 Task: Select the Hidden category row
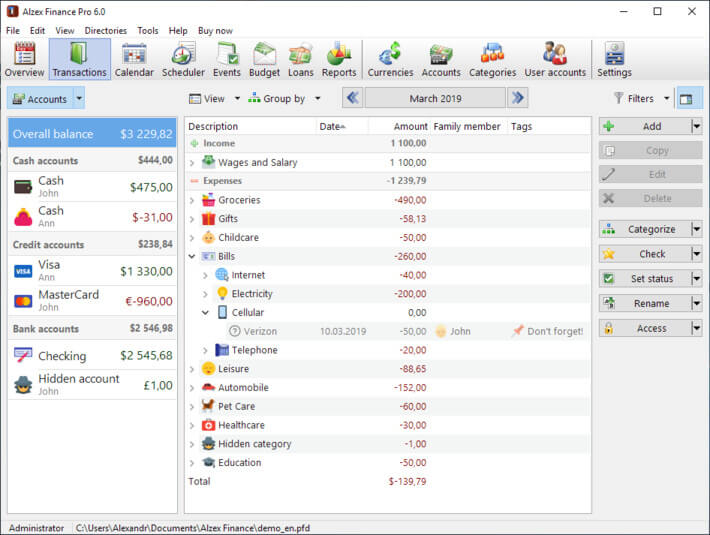point(388,444)
